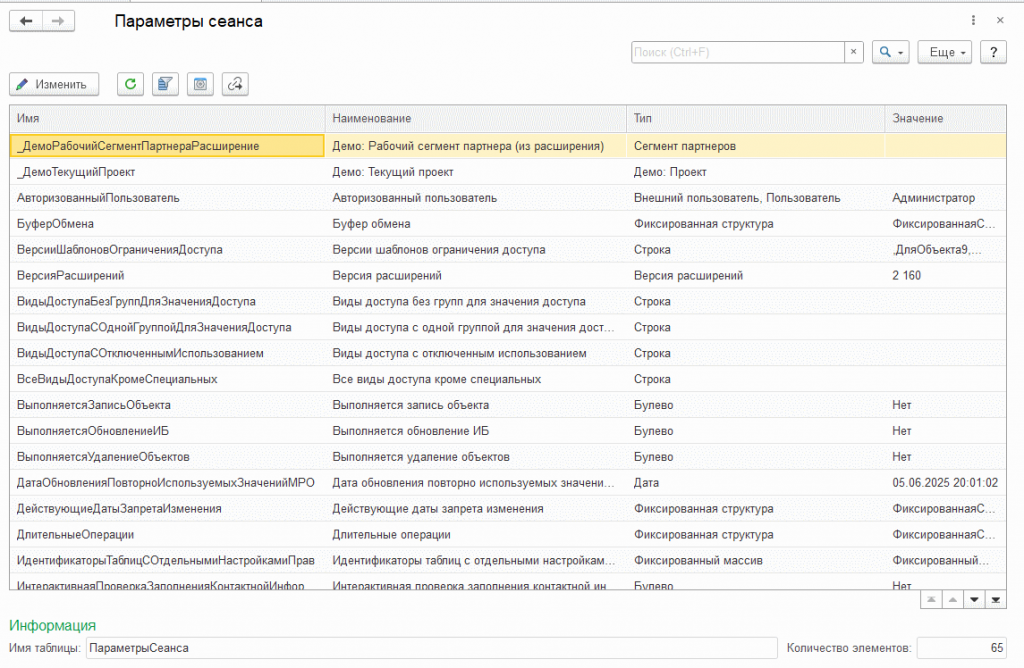Click the Имя таблицы field ПараметрыСеанса
1024x668 pixels.
(432, 648)
